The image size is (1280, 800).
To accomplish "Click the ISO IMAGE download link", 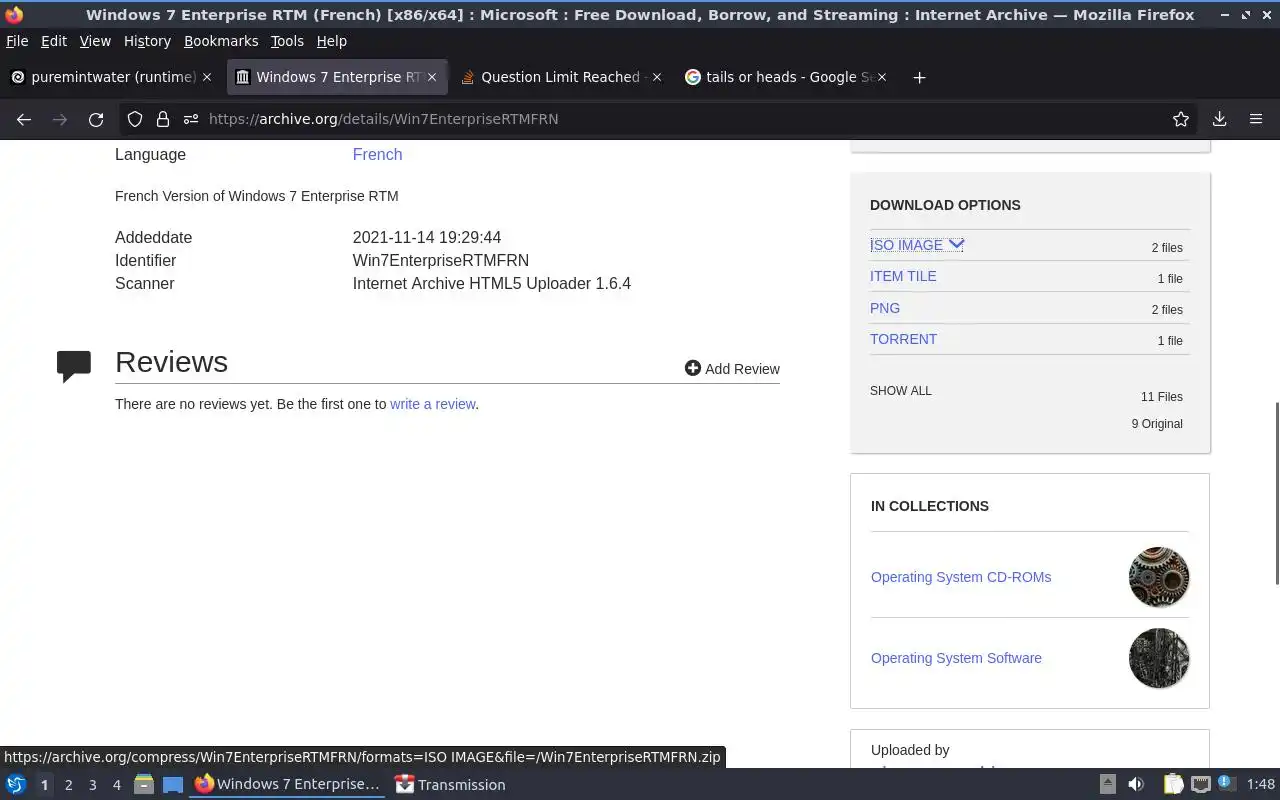I will click(906, 245).
